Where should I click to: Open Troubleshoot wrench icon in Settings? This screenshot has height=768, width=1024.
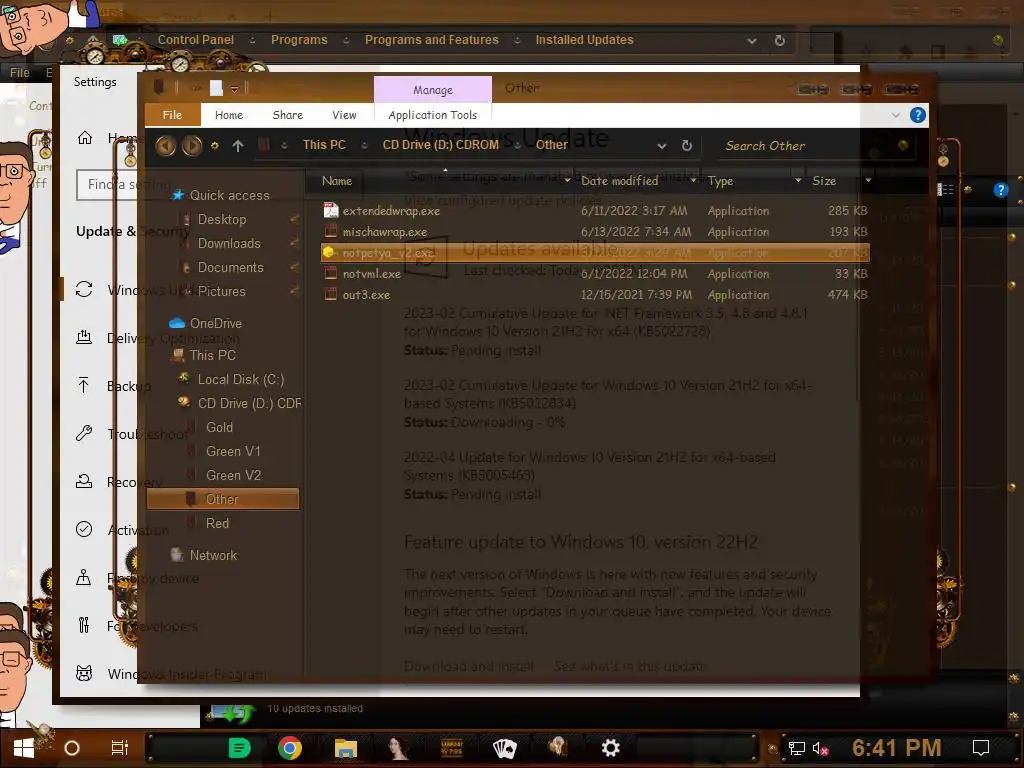point(84,433)
